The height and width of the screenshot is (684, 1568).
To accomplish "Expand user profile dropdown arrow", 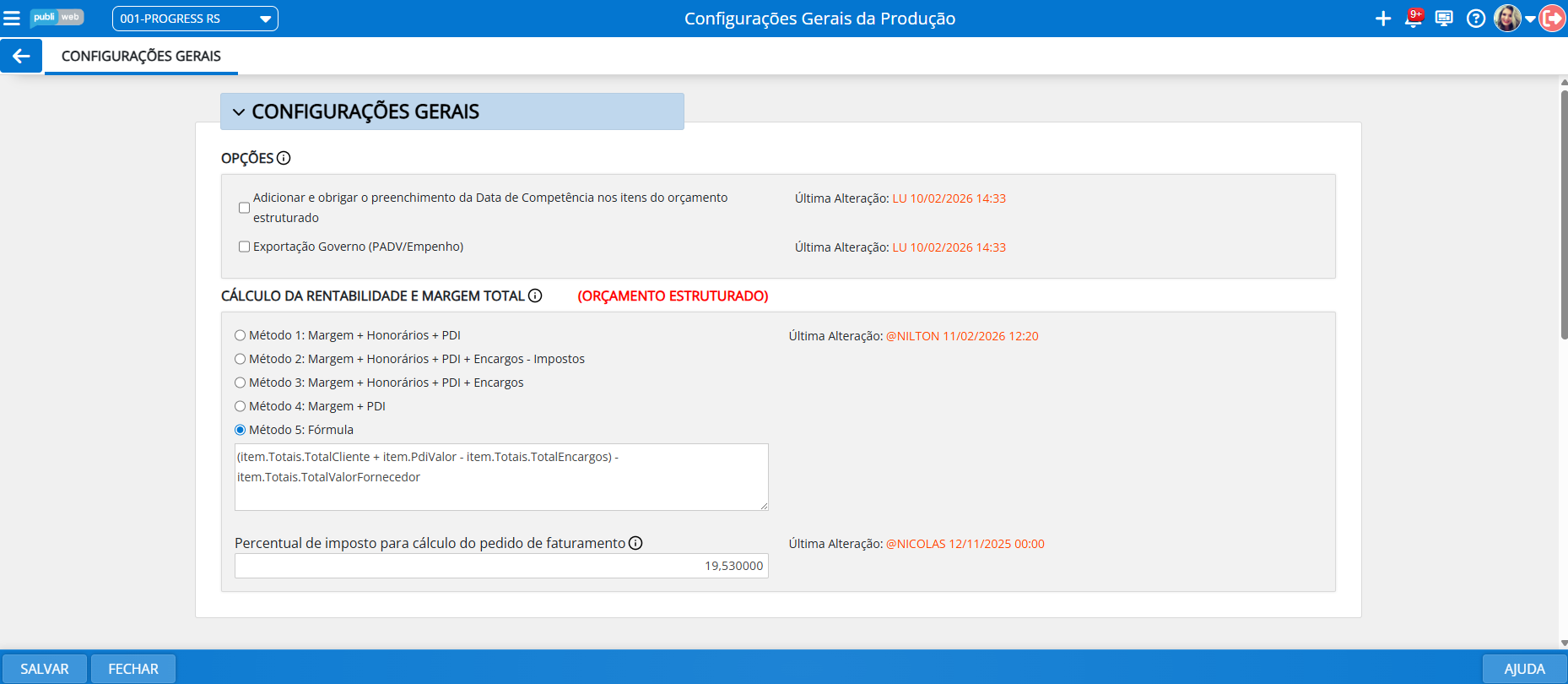I will 1530,19.
